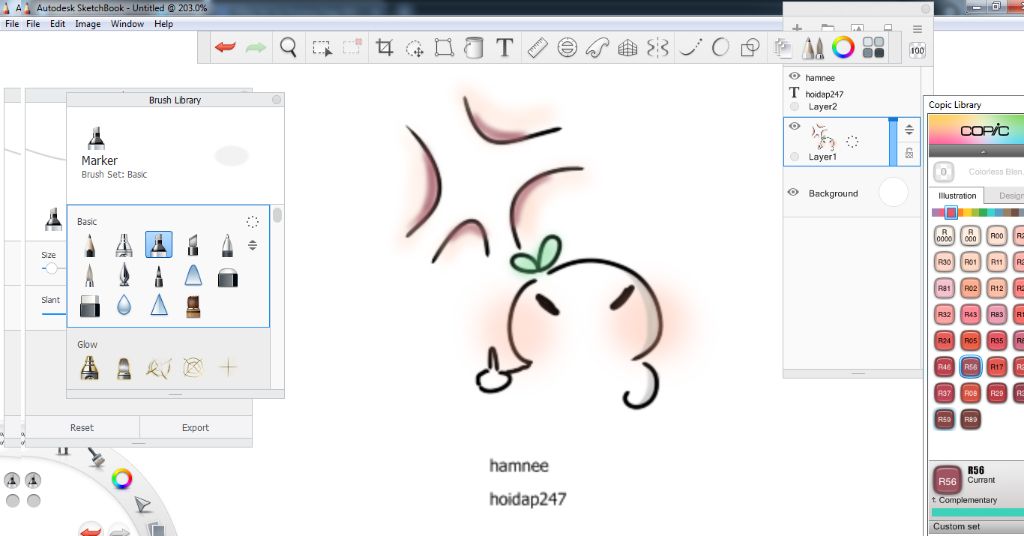Image resolution: width=1024 pixels, height=536 pixels.
Task: Pick the Pencil brush in Basic set
Action: click(89, 245)
